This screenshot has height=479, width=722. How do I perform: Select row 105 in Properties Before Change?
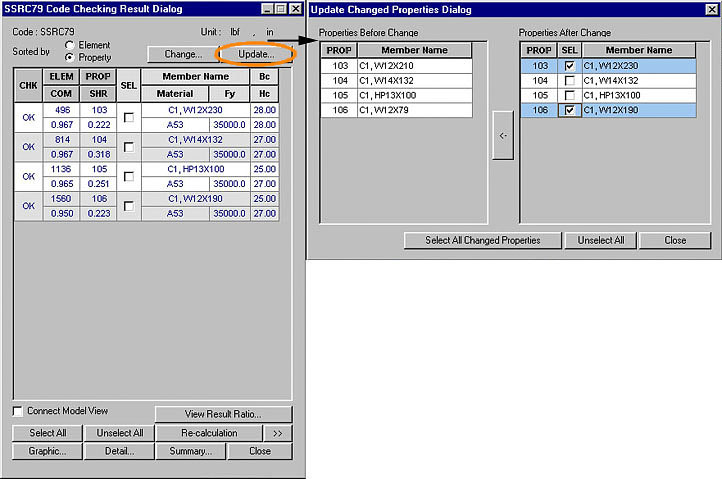click(x=396, y=95)
